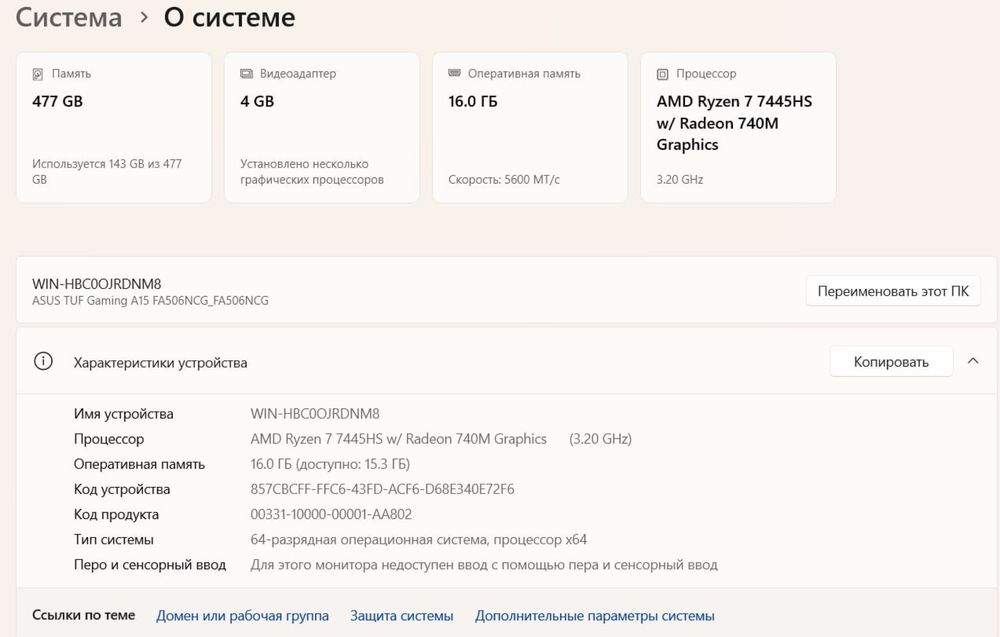Copy device specs with Копировать button

coord(891,362)
